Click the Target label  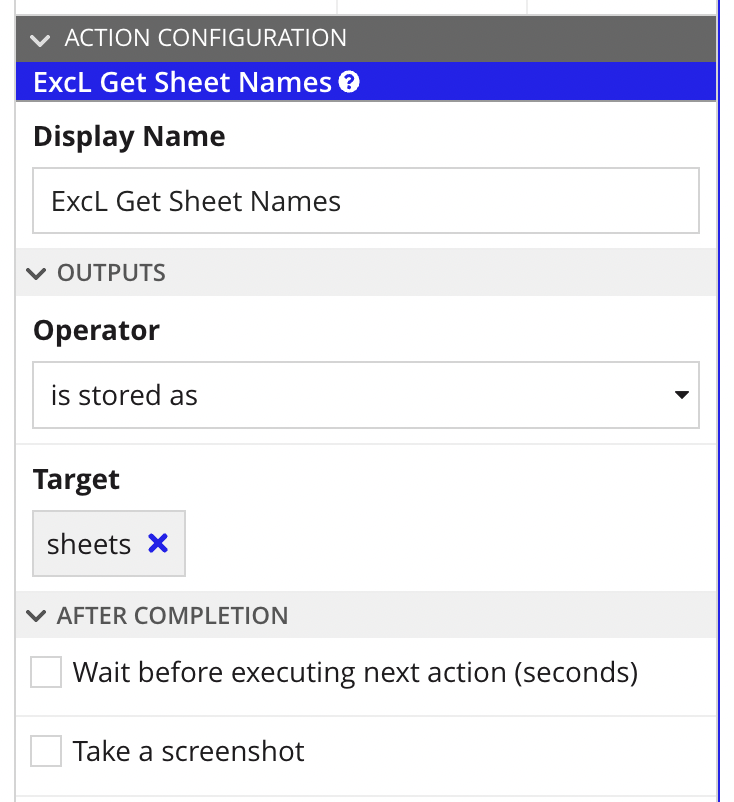click(76, 479)
